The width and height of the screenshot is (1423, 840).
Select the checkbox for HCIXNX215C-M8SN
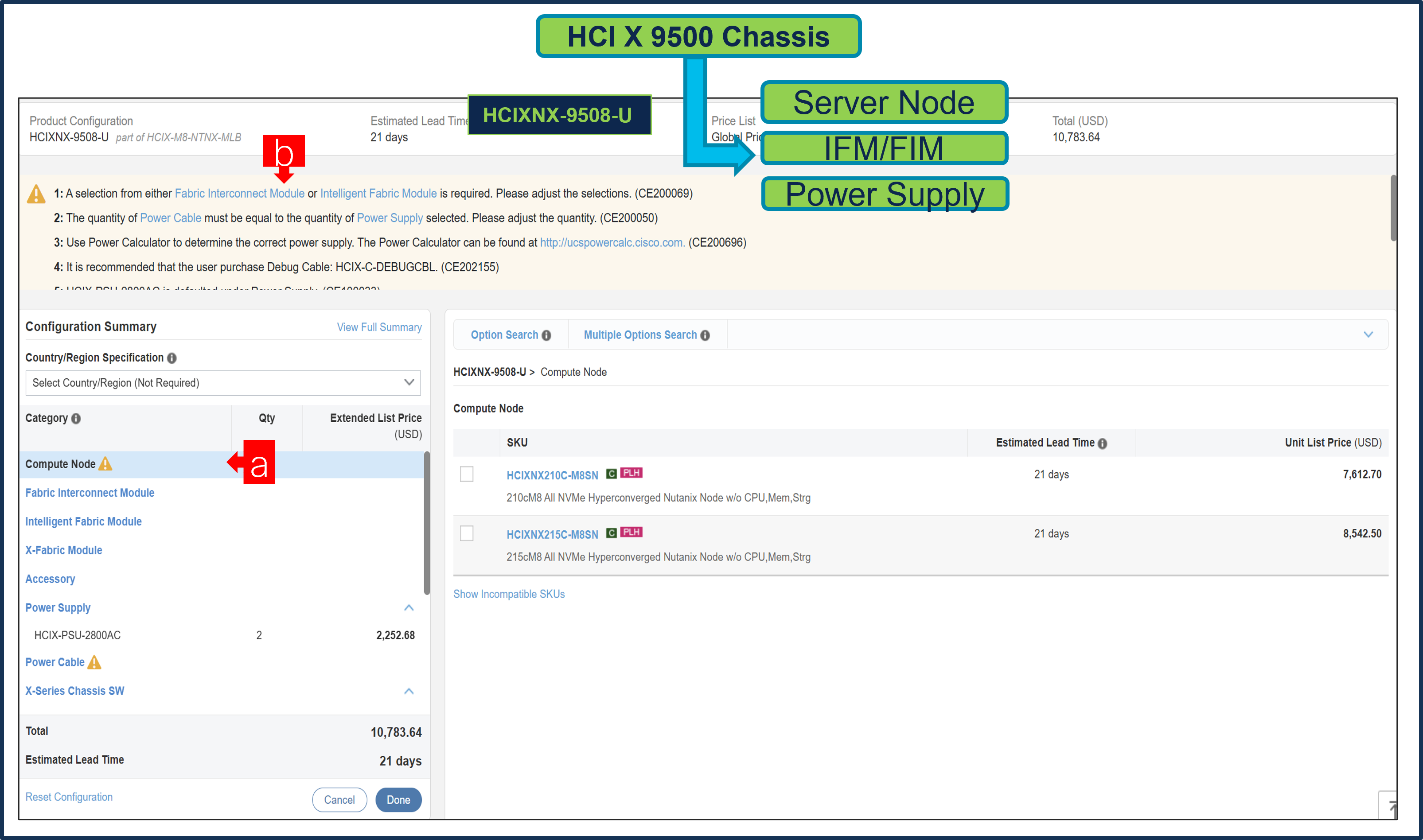coord(467,533)
